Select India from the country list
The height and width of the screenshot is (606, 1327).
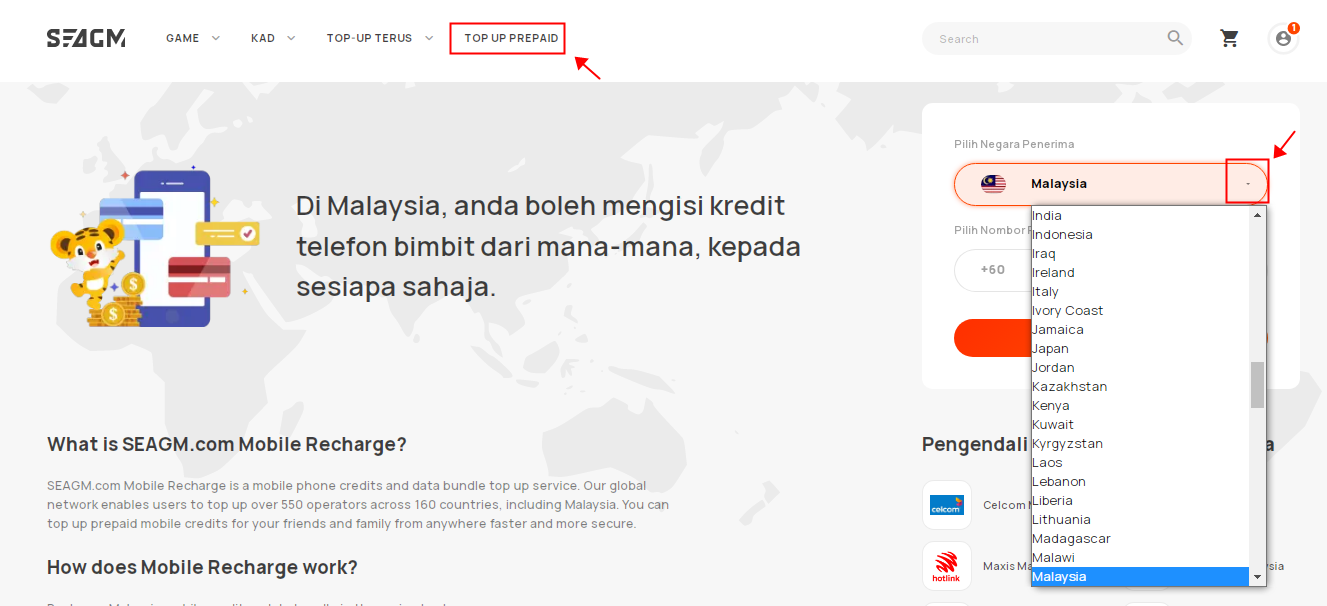coord(1140,216)
